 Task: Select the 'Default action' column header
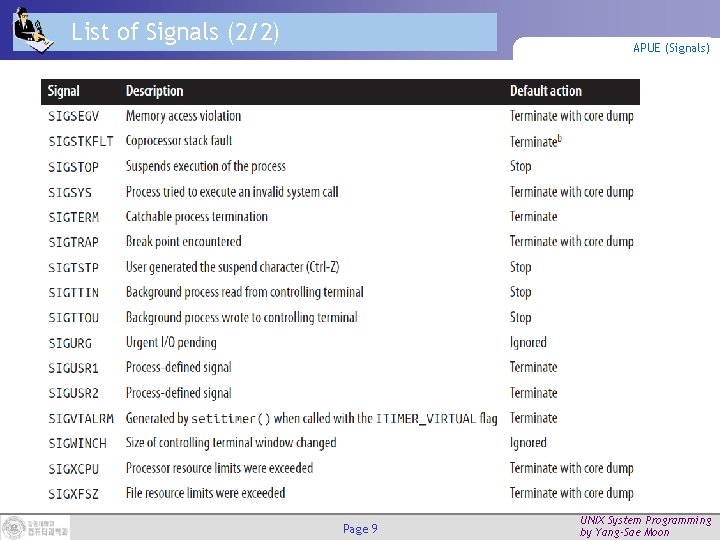point(545,91)
